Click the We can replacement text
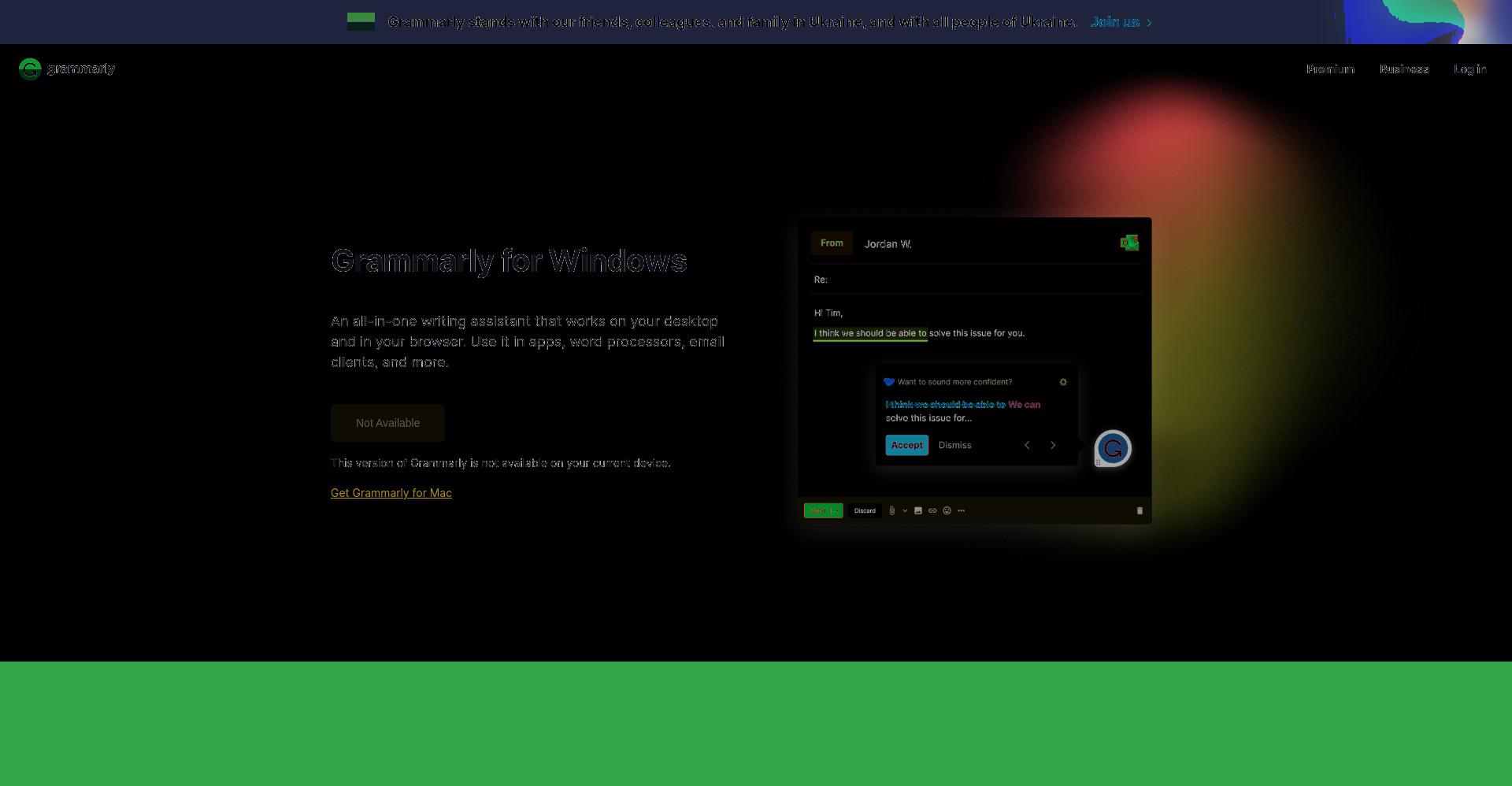The image size is (1512, 786). (x=1024, y=405)
